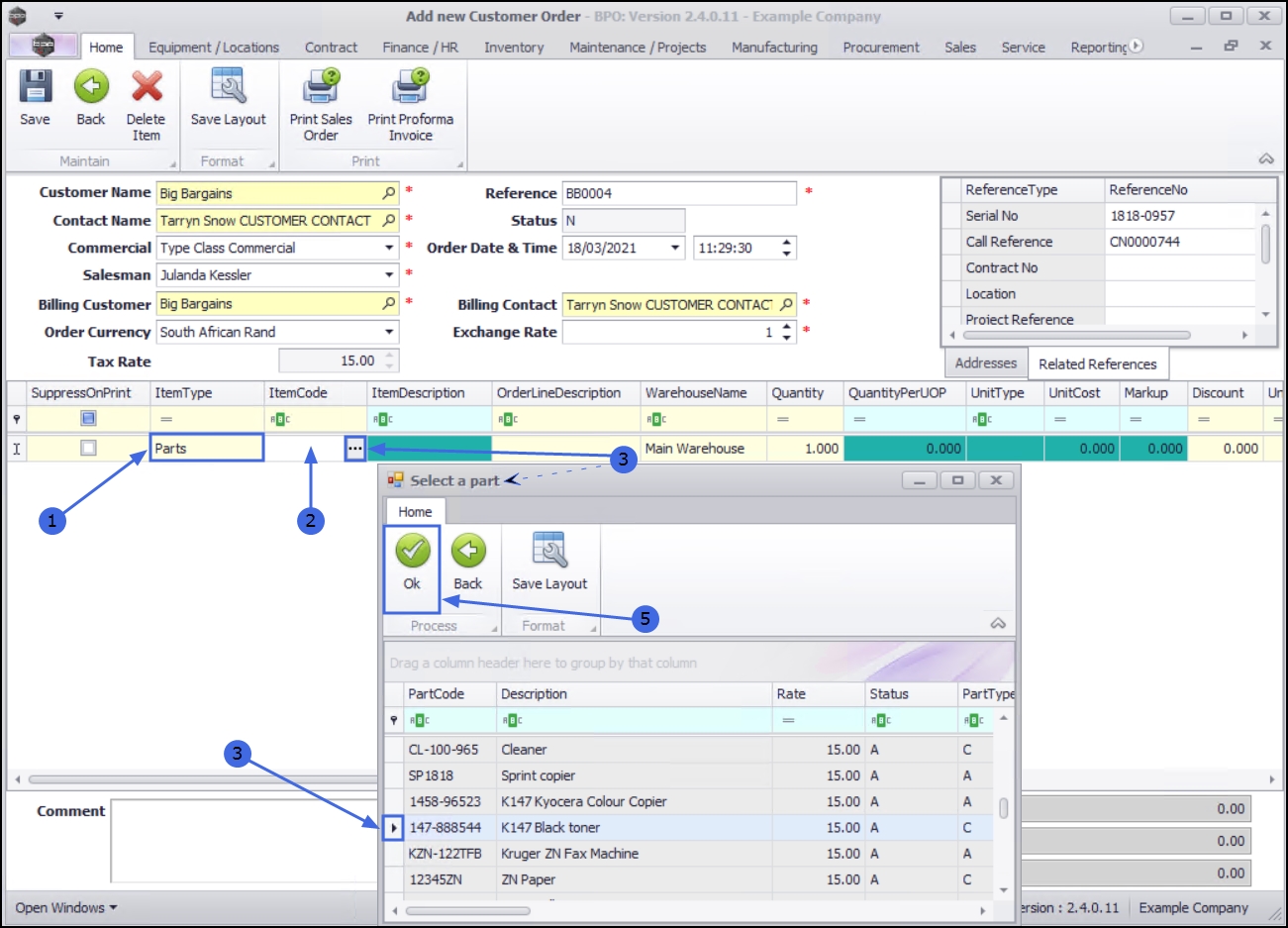The image size is (1288, 928).
Task: Click the Call Reference number CN0000744
Action: (1145, 241)
